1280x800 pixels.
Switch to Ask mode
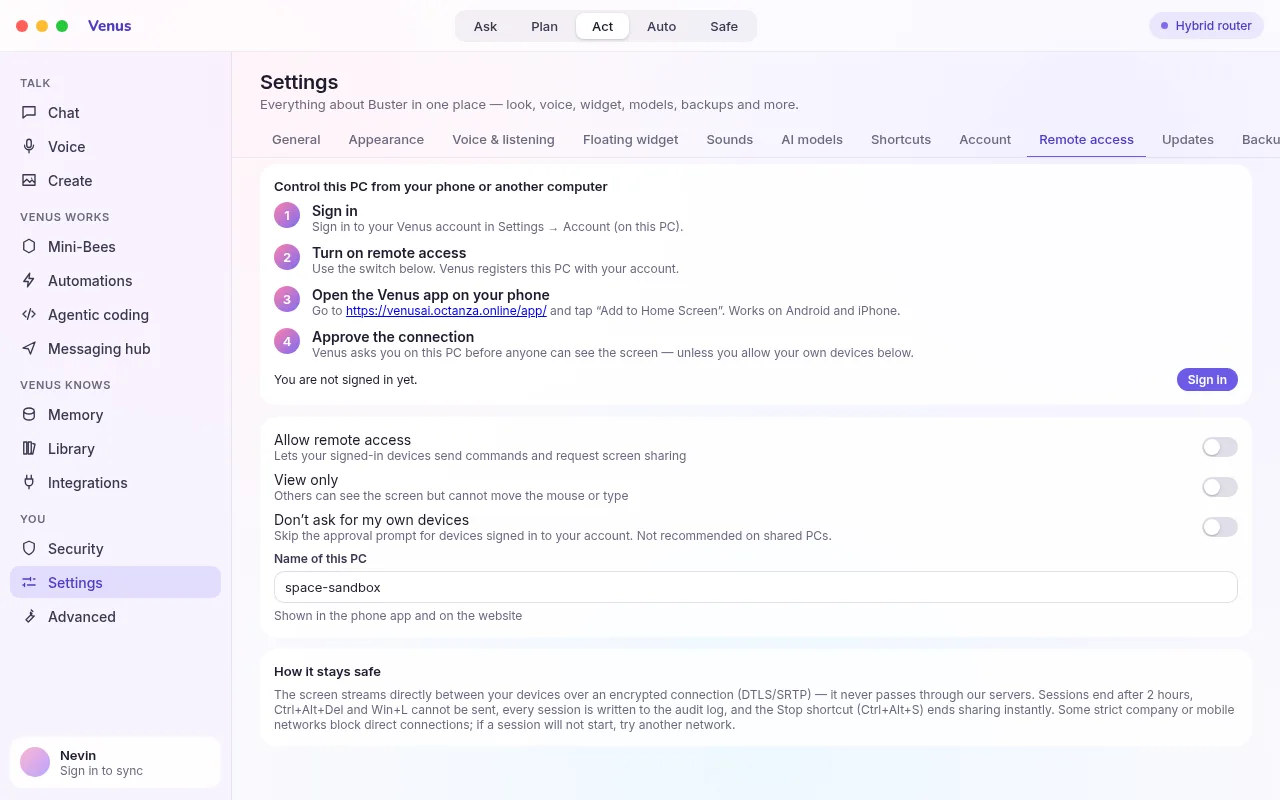pyautogui.click(x=485, y=26)
